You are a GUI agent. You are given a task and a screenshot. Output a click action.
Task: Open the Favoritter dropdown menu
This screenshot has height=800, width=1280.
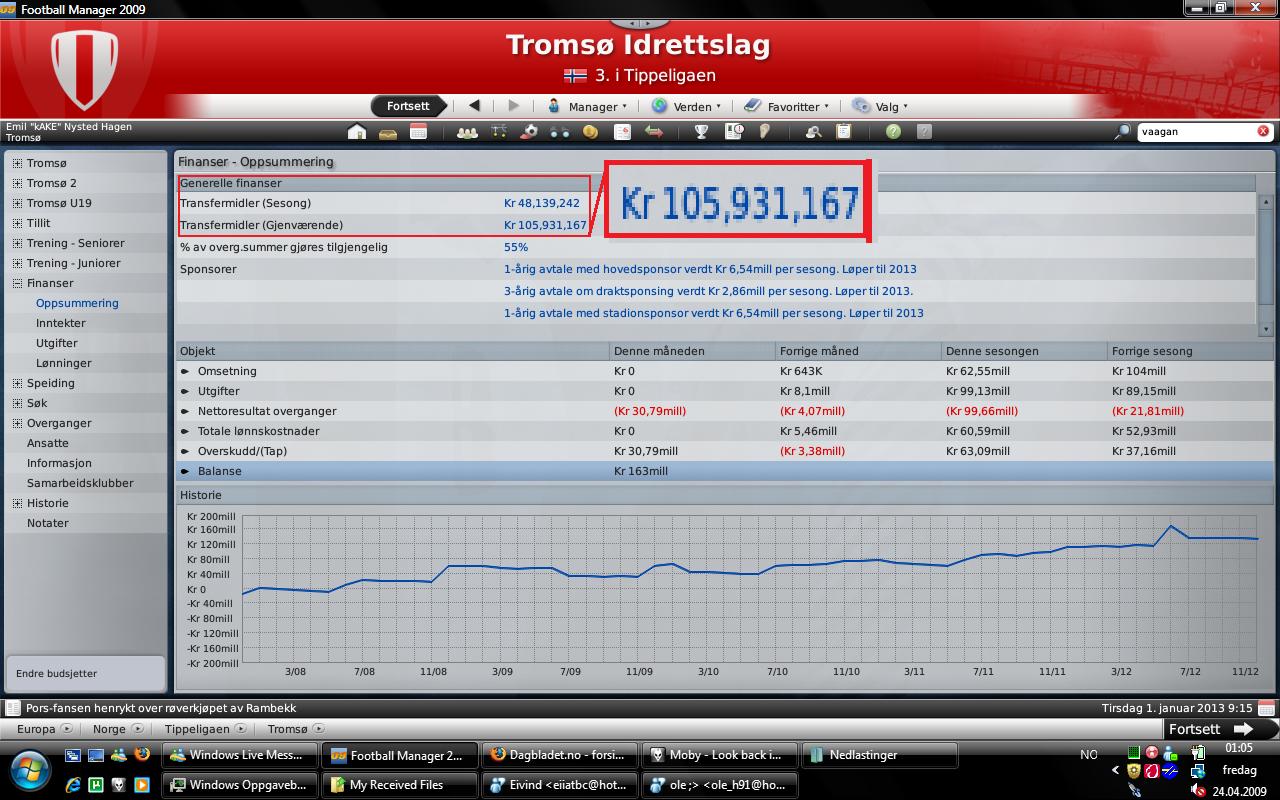[x=786, y=106]
